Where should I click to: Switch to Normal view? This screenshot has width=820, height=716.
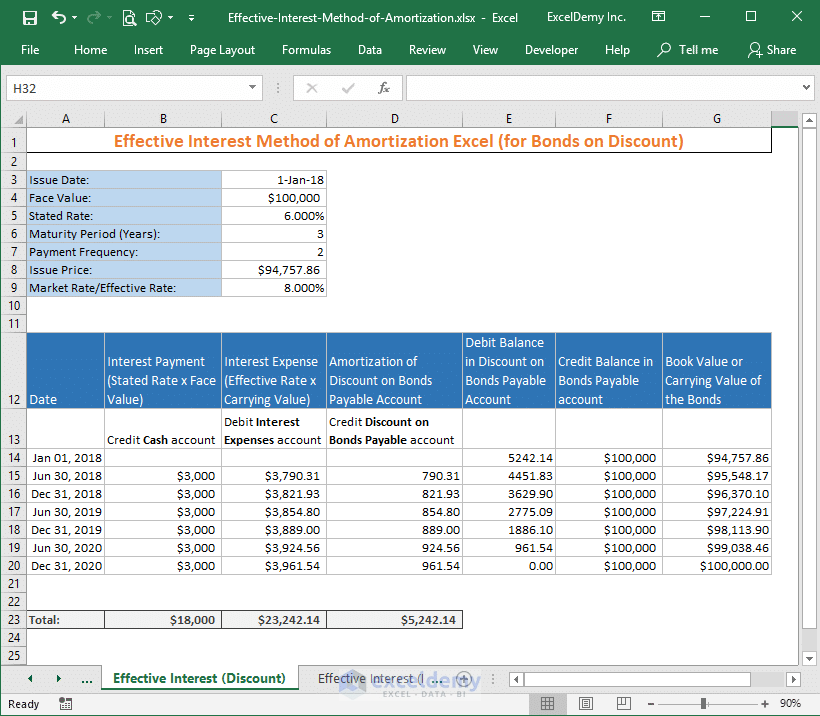pyautogui.click(x=548, y=703)
